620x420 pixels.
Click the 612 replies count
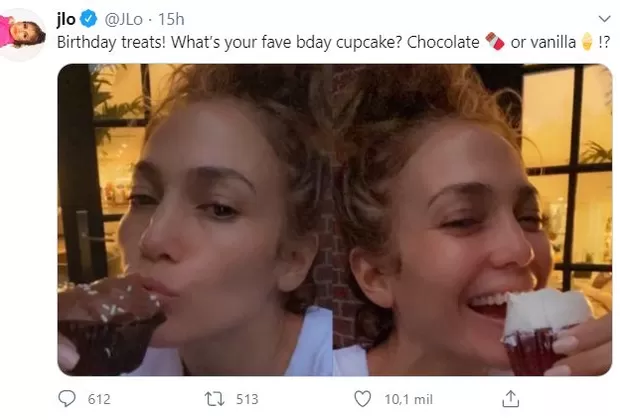(x=99, y=399)
